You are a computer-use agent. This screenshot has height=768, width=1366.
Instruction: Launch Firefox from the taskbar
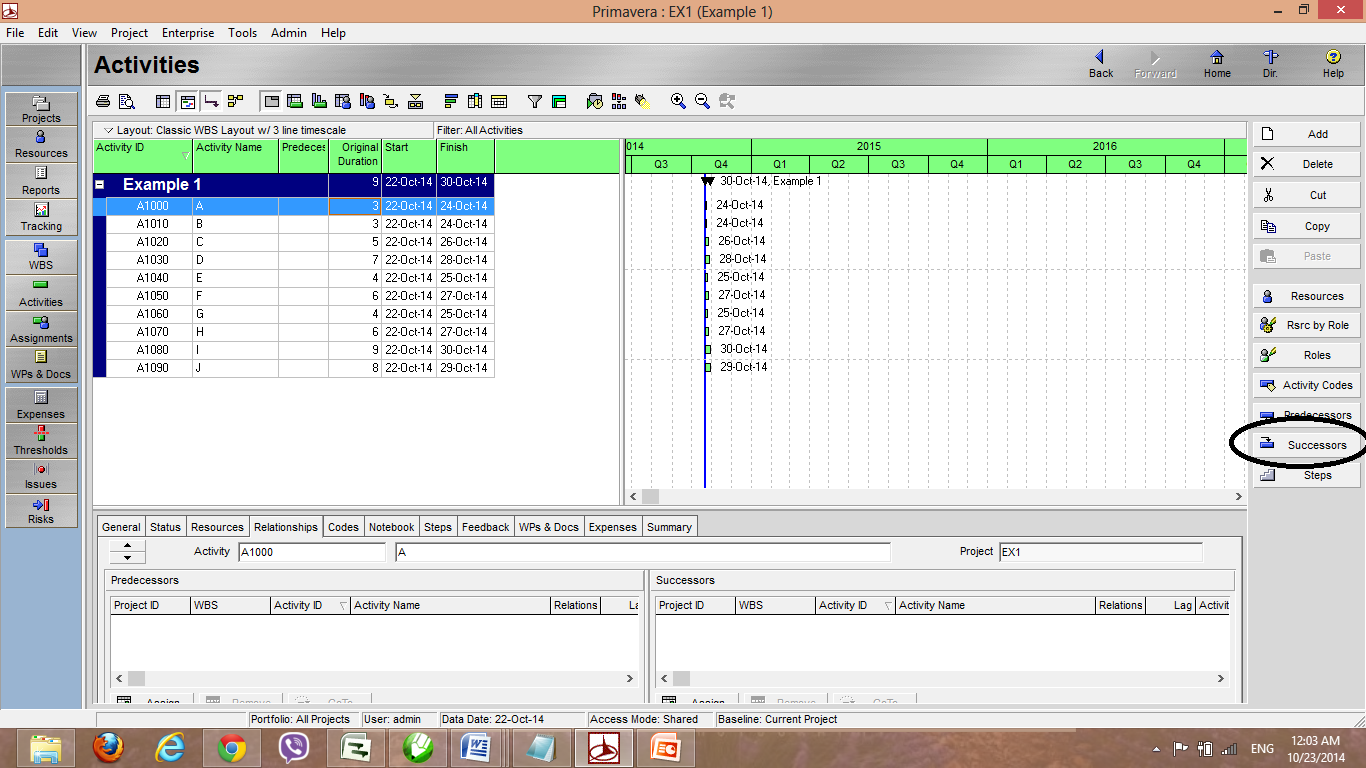click(109, 747)
